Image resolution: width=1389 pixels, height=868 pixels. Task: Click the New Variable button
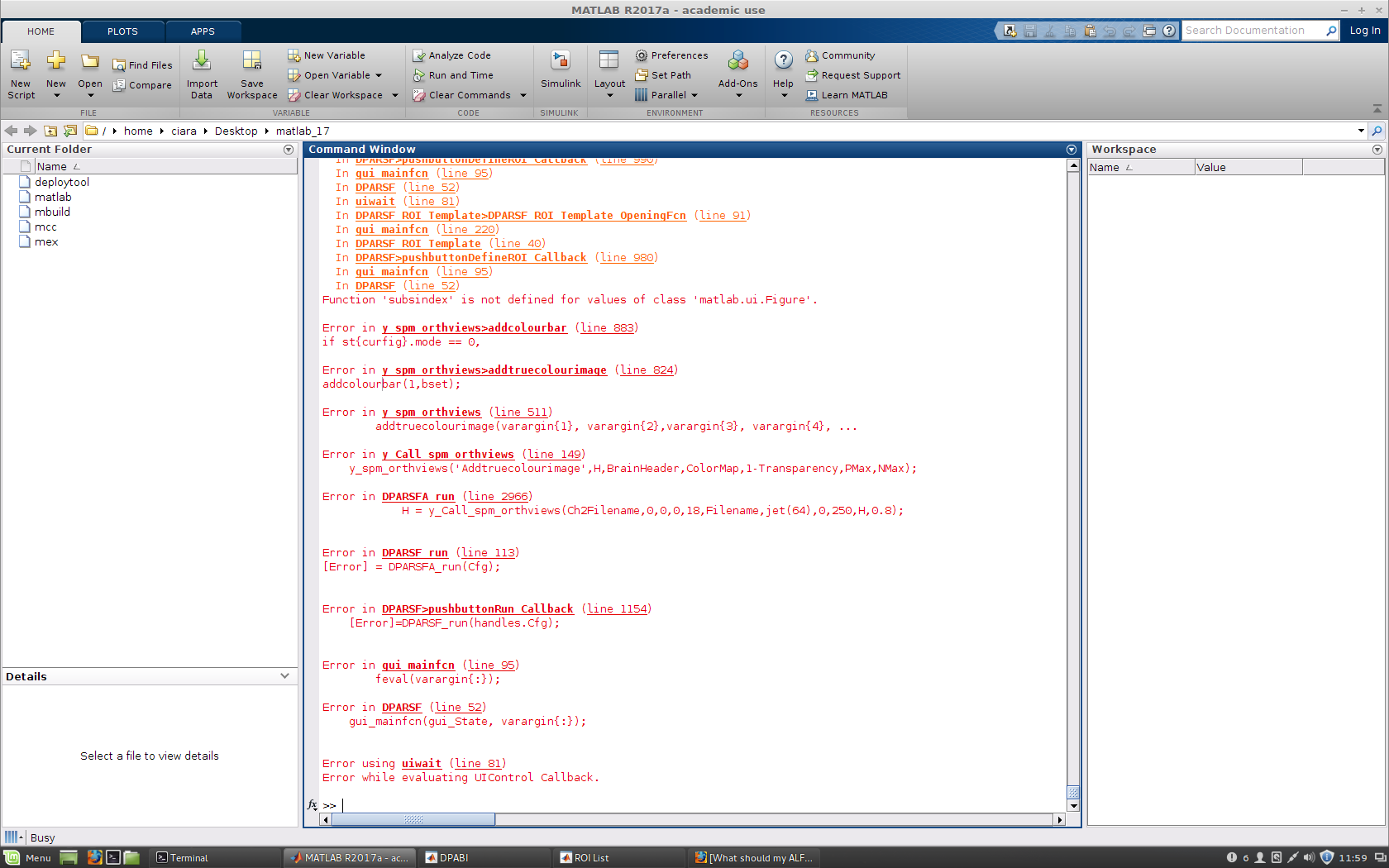tap(327, 55)
